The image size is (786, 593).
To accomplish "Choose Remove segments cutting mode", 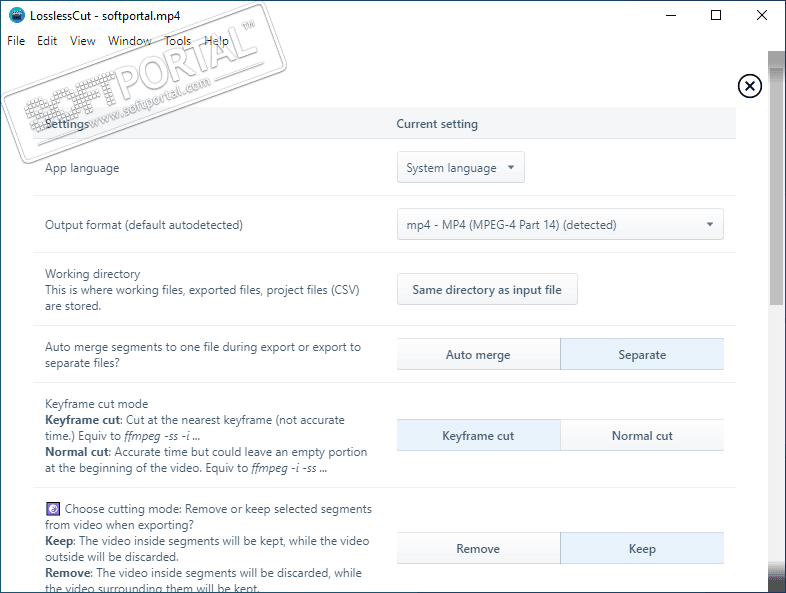I will pos(478,549).
